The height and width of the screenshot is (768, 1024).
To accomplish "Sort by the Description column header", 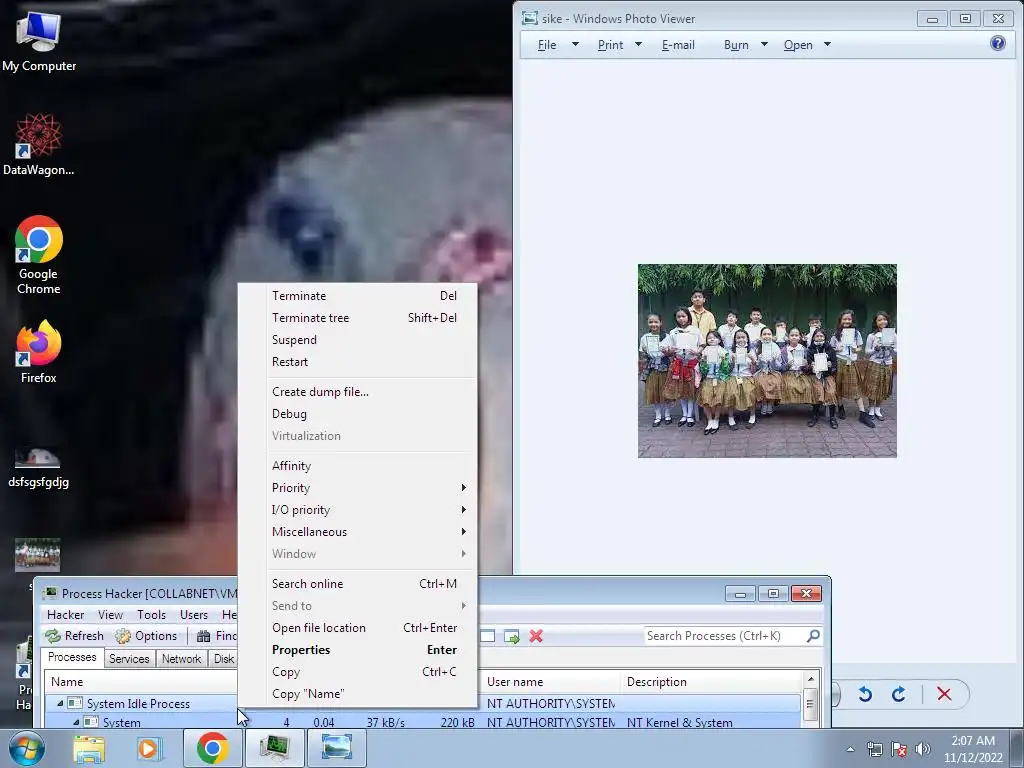I will tap(711, 682).
